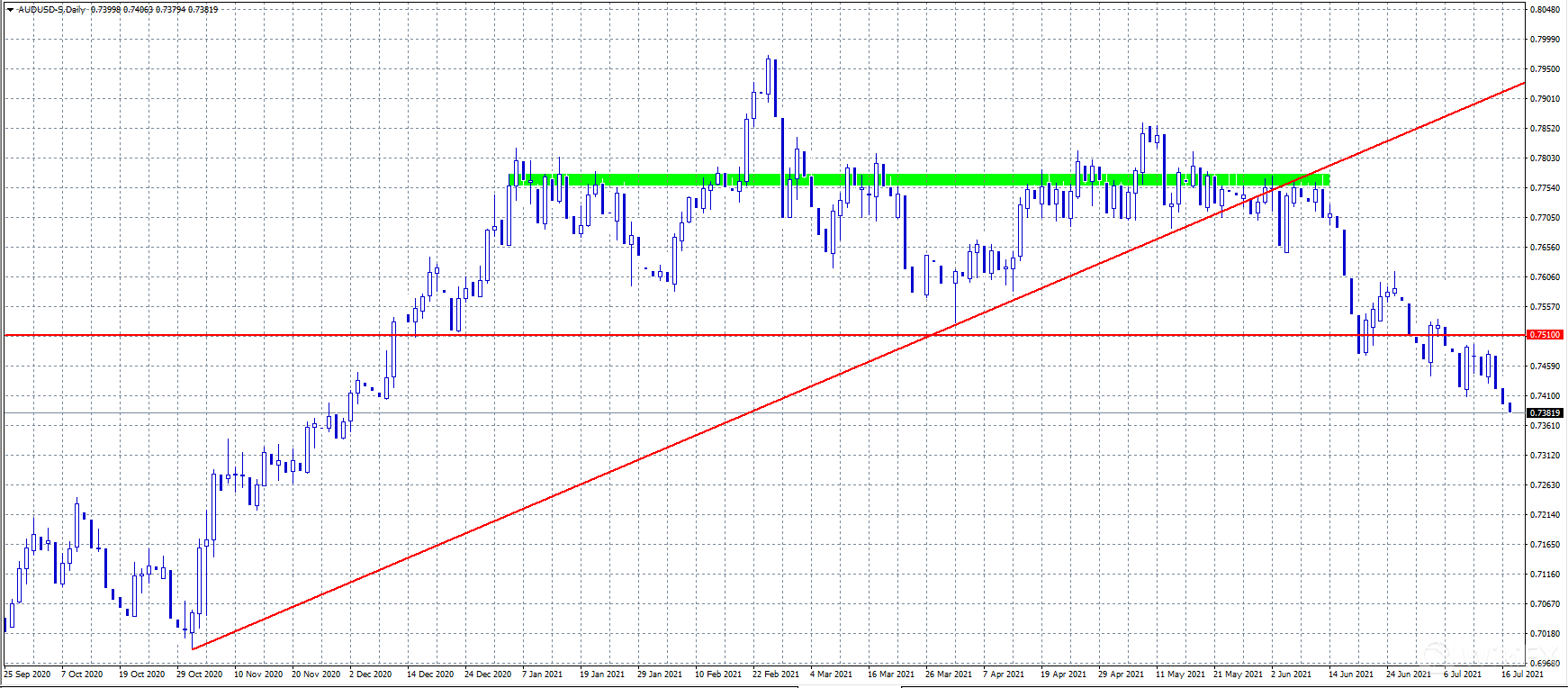Click the 26 Mar 2021 date label
The width and height of the screenshot is (1568, 688).
coord(948,674)
